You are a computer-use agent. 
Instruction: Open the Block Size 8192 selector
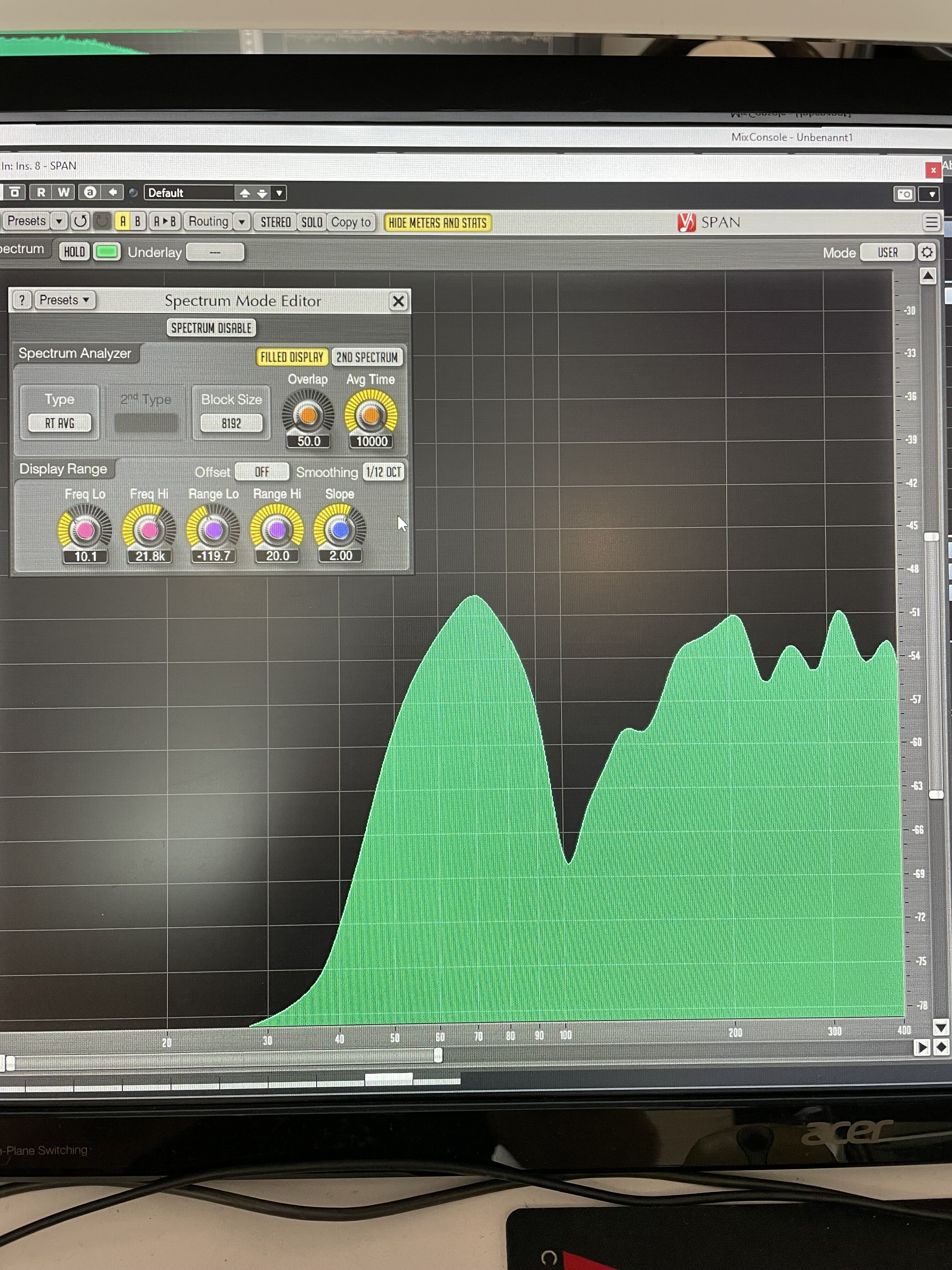[231, 423]
